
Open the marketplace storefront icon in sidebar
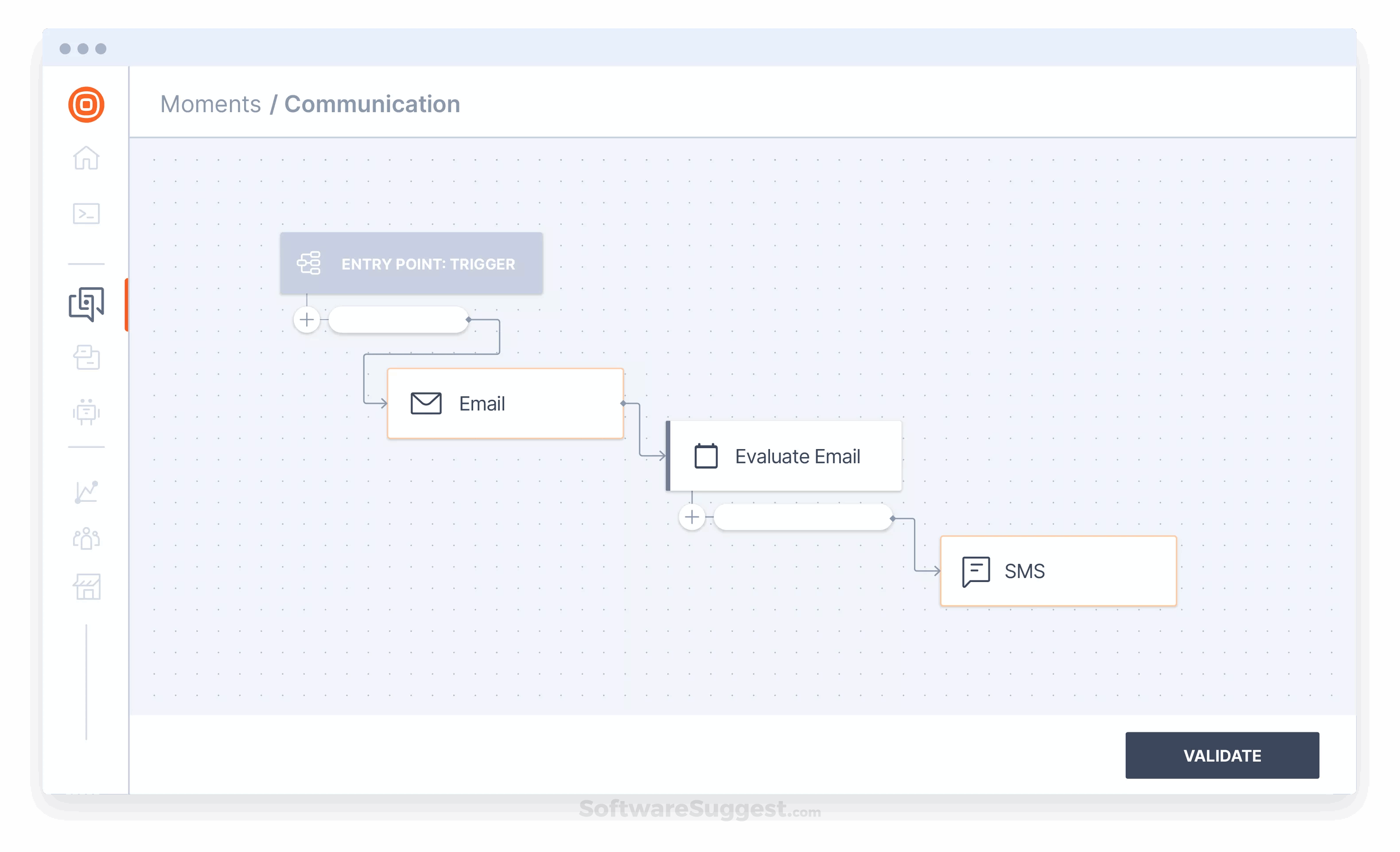[x=86, y=586]
